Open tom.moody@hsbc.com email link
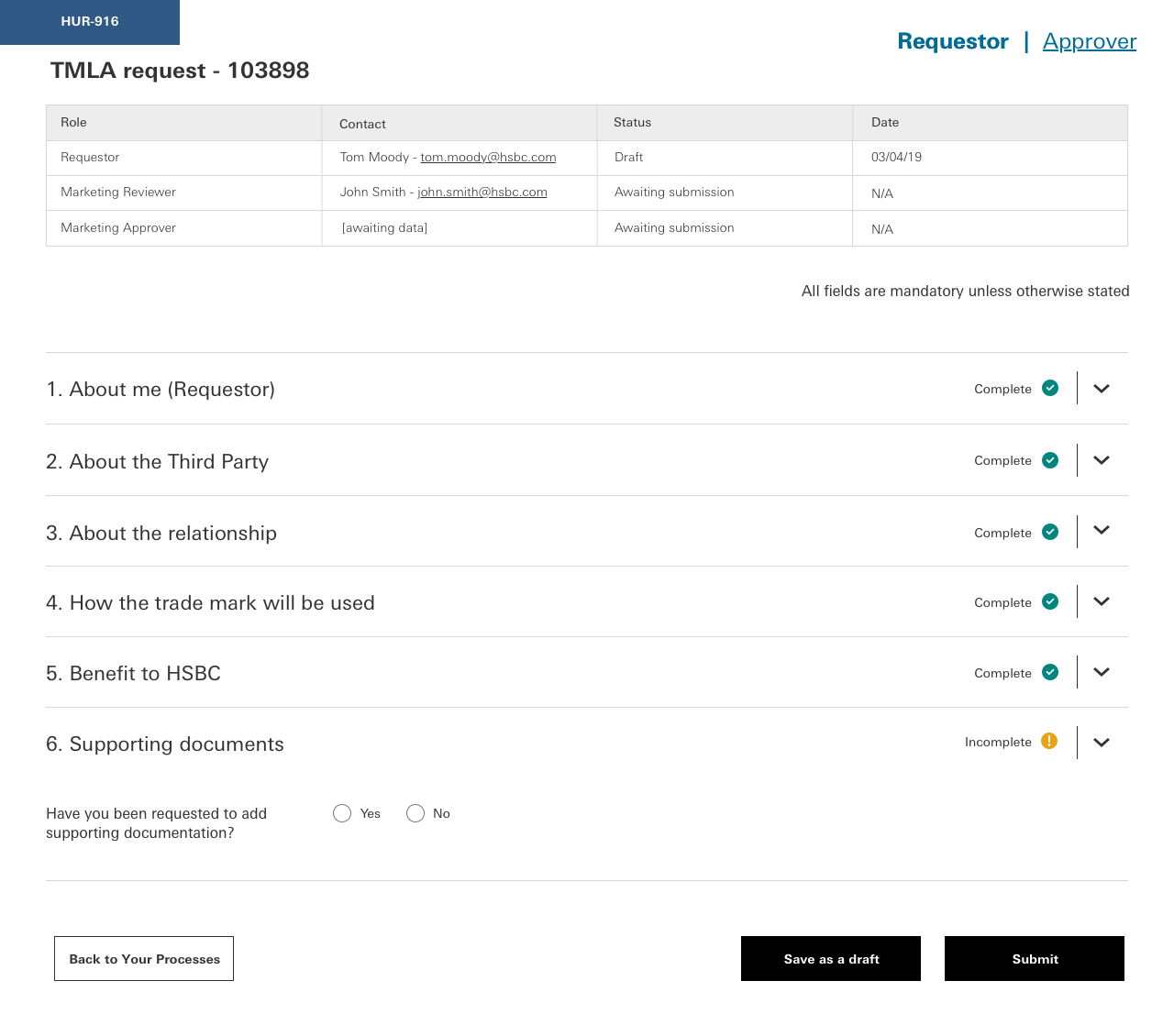This screenshot has width=1174, height=1036. pyautogui.click(x=488, y=158)
